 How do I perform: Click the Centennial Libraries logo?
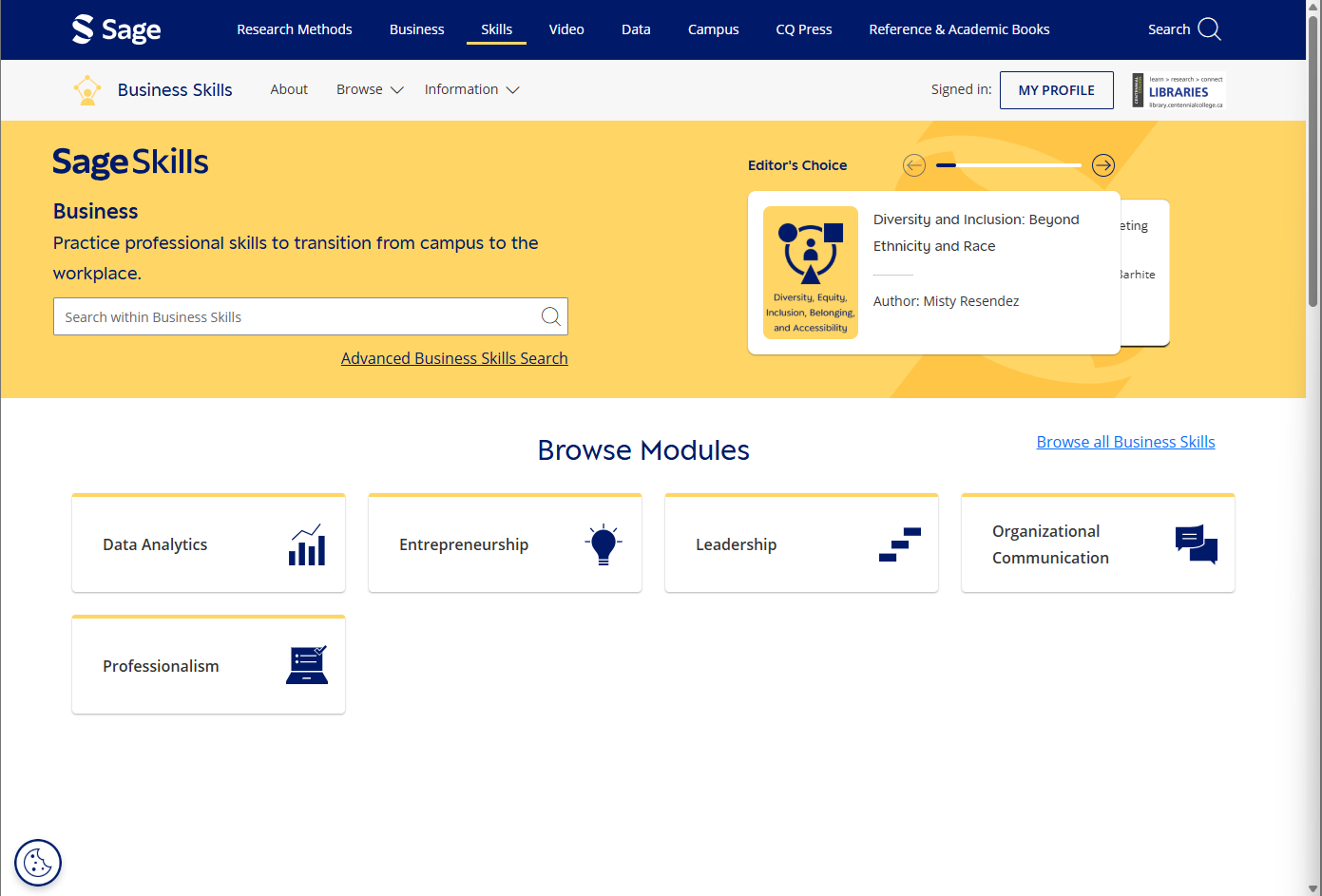1178,91
